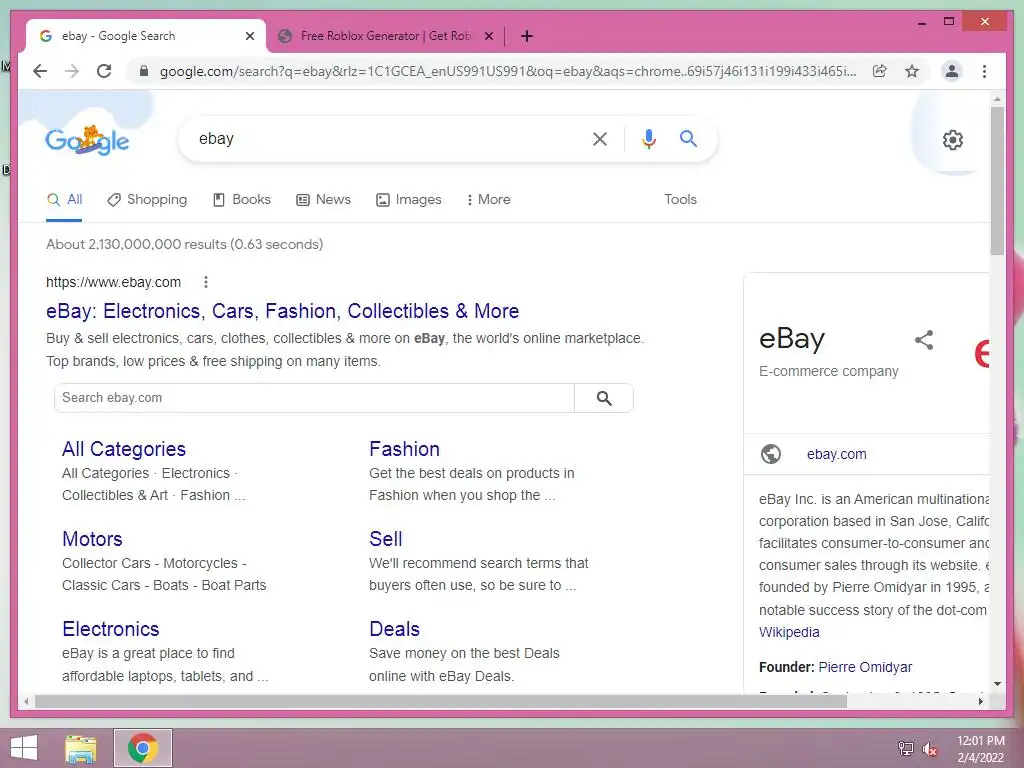
Task: Open the Wikipedia link for eBay
Action: pyautogui.click(x=789, y=632)
